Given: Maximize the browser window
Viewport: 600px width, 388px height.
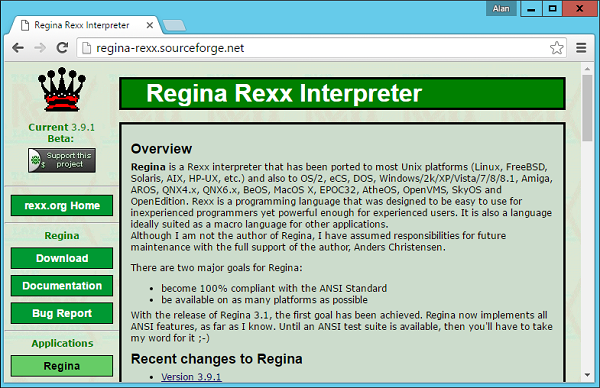Looking at the screenshot, I should click(552, 8).
